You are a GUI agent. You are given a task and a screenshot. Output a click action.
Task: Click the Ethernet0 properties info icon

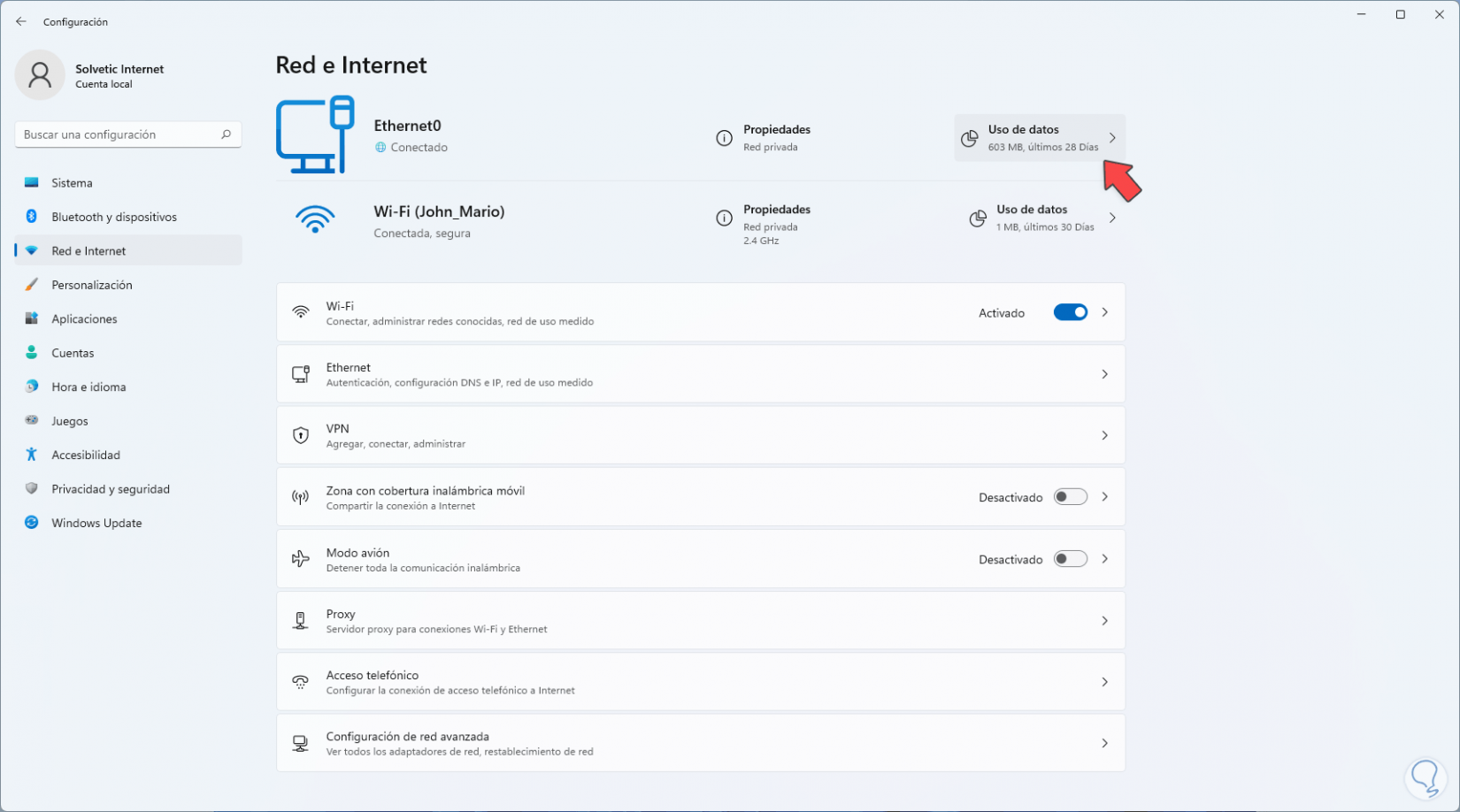point(724,138)
